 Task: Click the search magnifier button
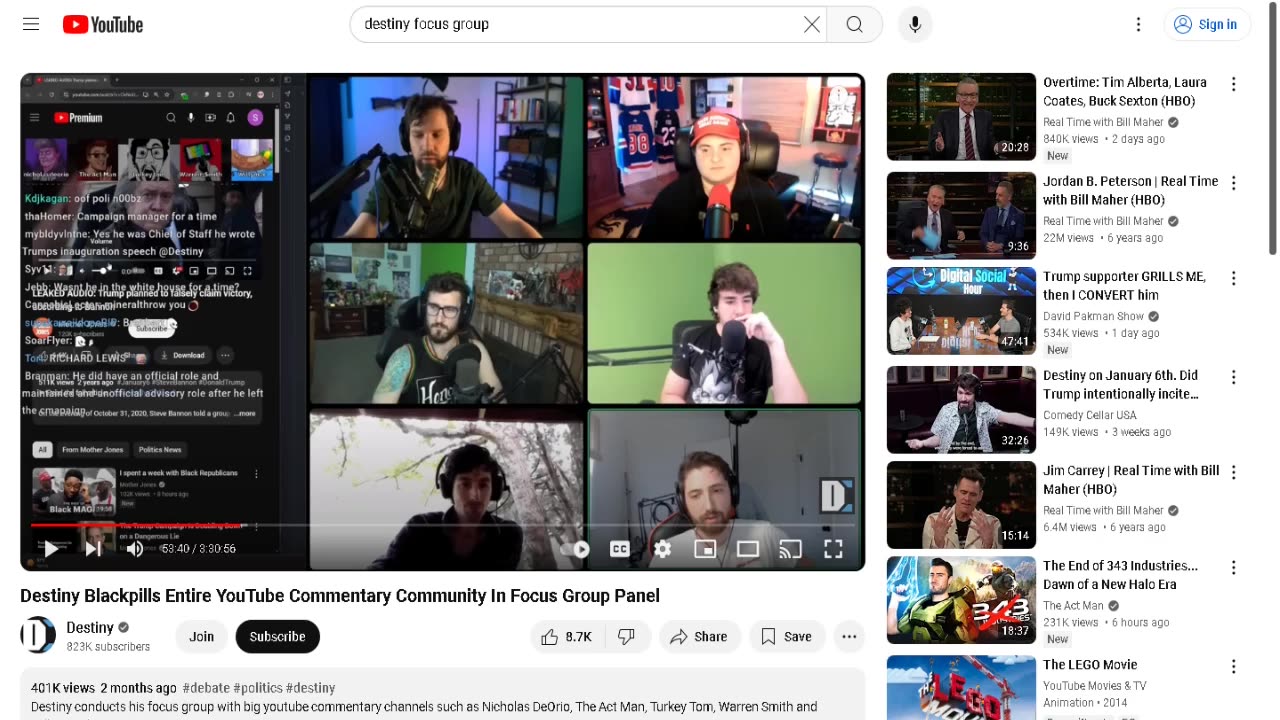tap(855, 24)
